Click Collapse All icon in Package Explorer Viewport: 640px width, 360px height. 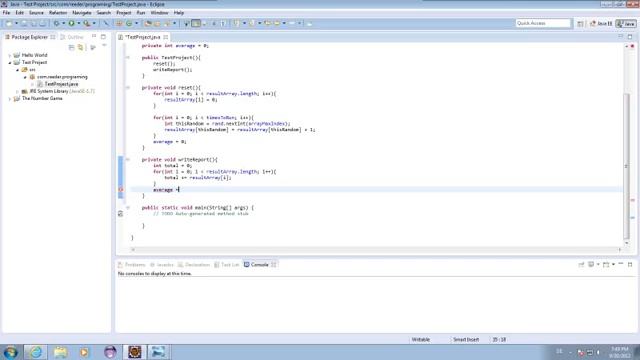71,48
